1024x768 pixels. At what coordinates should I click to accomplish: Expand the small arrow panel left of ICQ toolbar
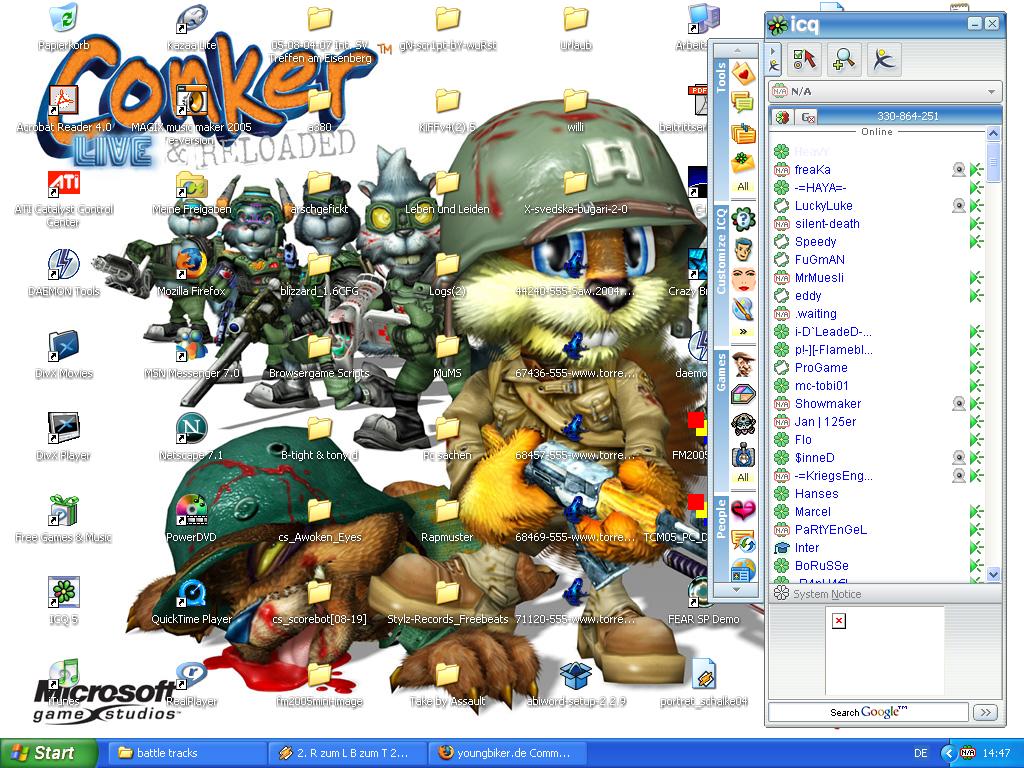click(x=774, y=59)
